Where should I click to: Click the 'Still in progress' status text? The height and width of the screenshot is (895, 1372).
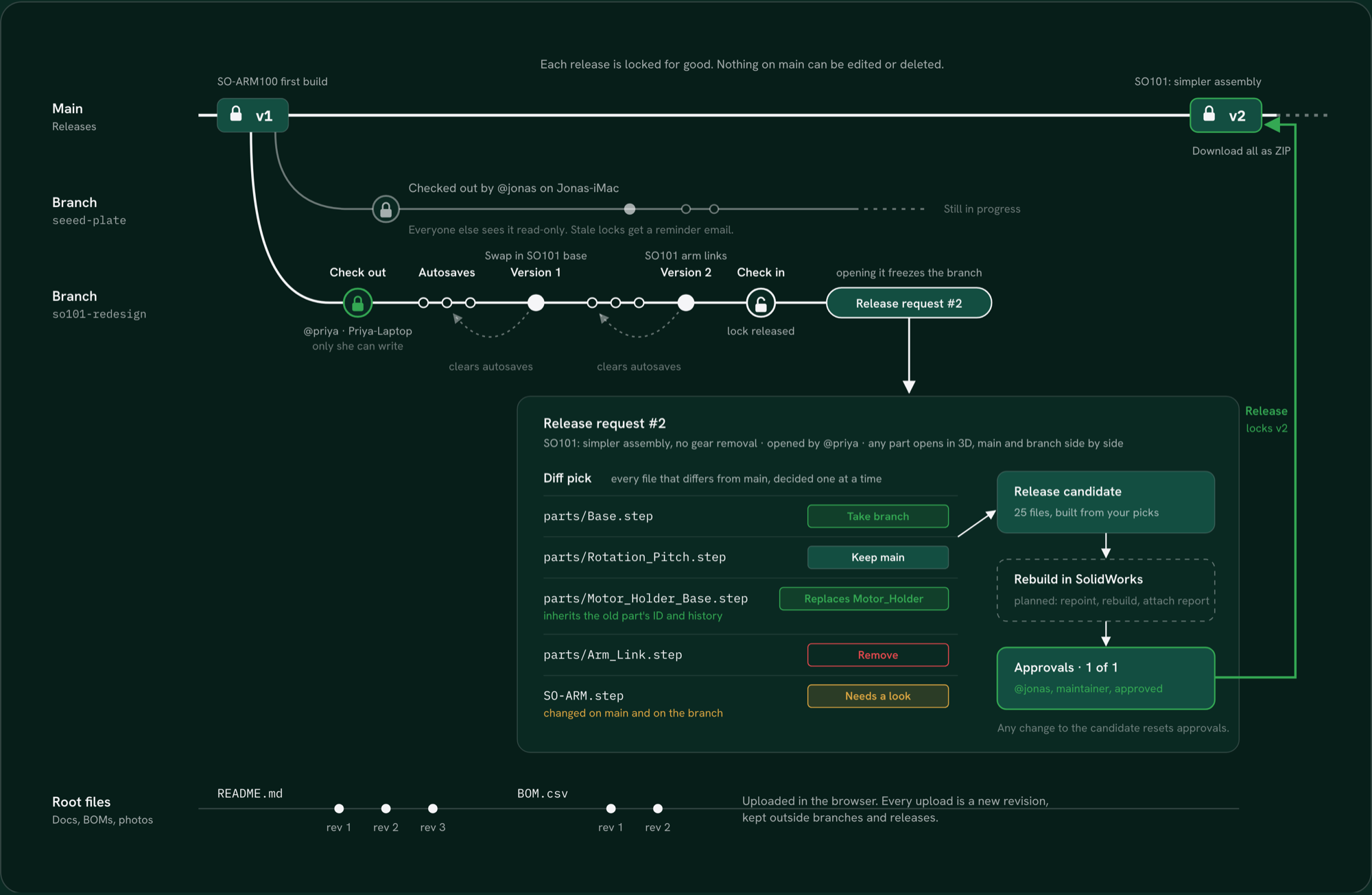(x=982, y=209)
